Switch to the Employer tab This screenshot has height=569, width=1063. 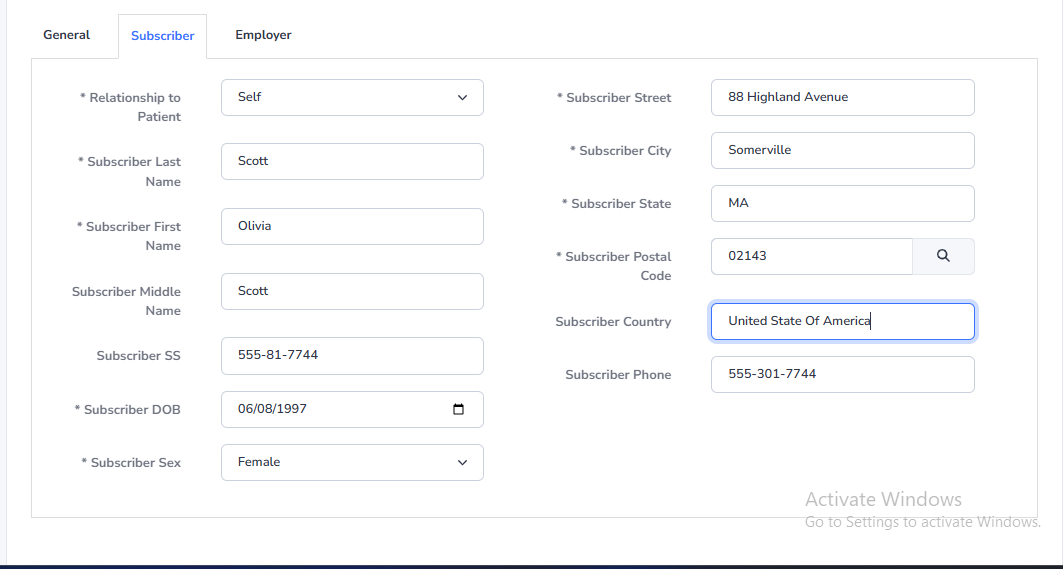263,35
